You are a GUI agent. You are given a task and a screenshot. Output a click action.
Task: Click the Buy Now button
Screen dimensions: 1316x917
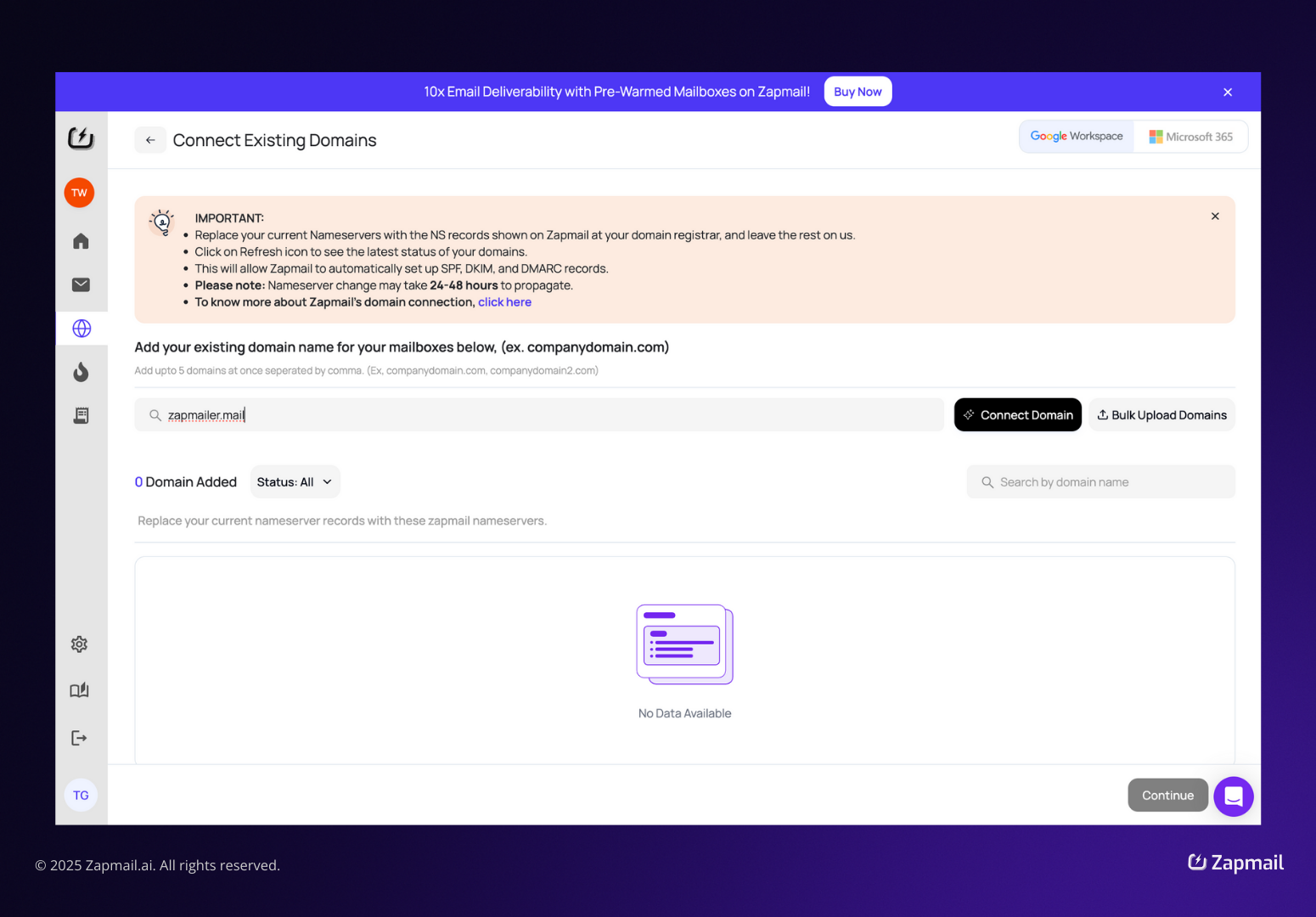[858, 92]
